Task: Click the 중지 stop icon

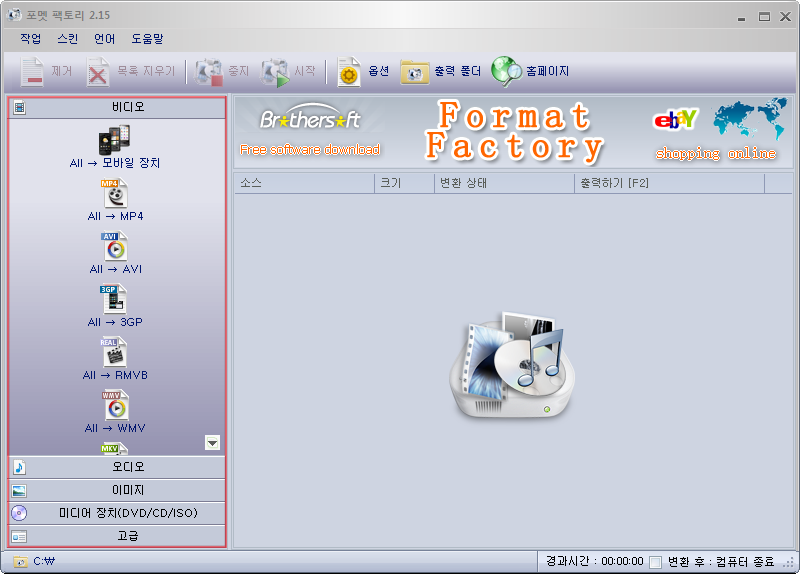Action: [209, 71]
